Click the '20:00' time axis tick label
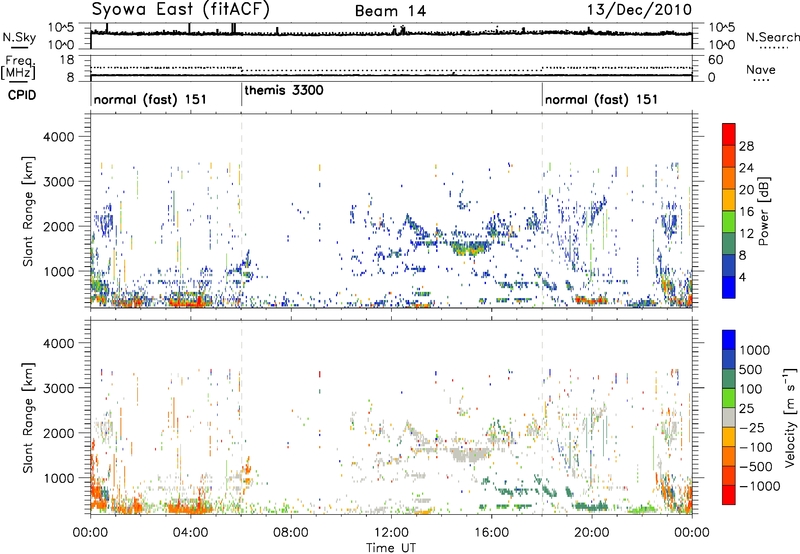Screen dimensions: 800x554 click(x=592, y=533)
